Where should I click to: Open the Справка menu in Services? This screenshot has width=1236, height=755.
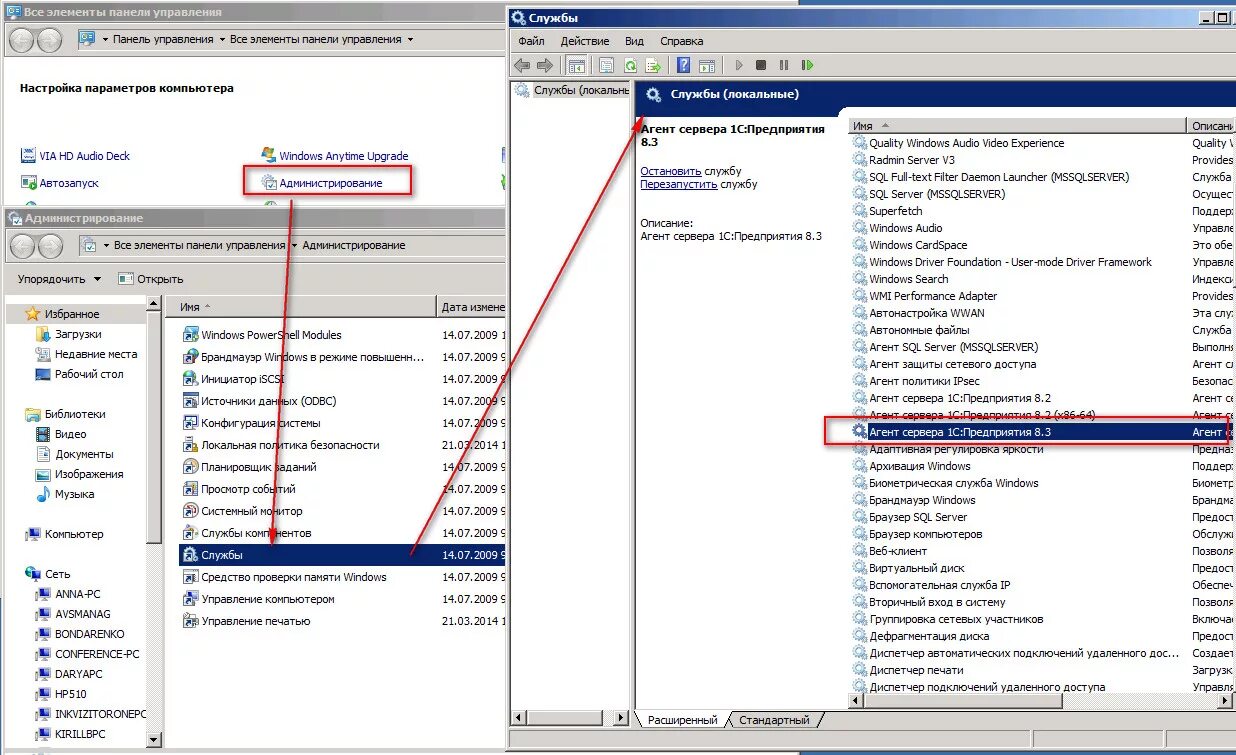tap(682, 41)
